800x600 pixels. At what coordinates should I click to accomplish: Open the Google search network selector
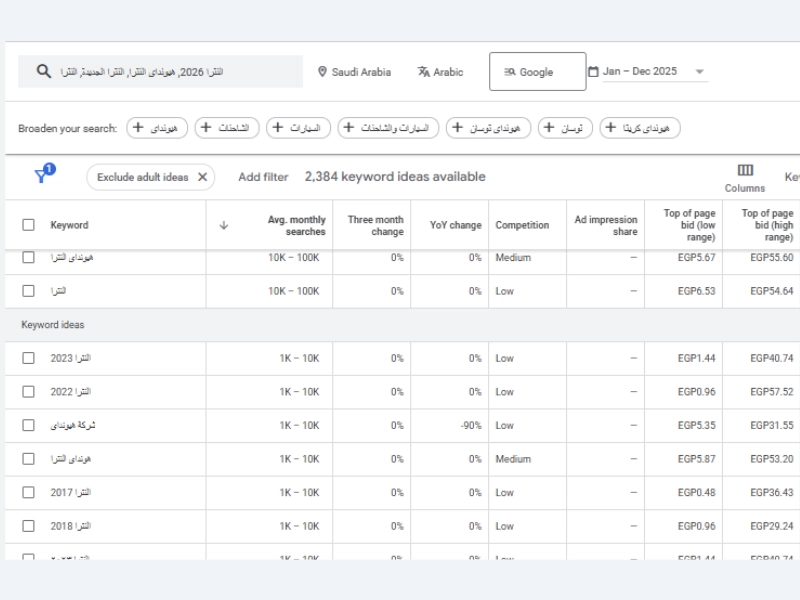tap(537, 72)
